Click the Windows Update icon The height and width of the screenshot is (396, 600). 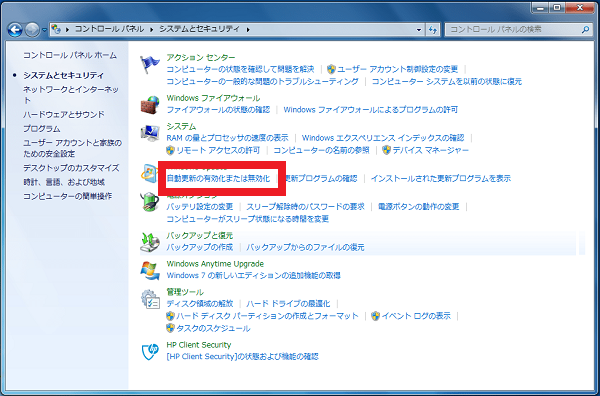tap(149, 174)
